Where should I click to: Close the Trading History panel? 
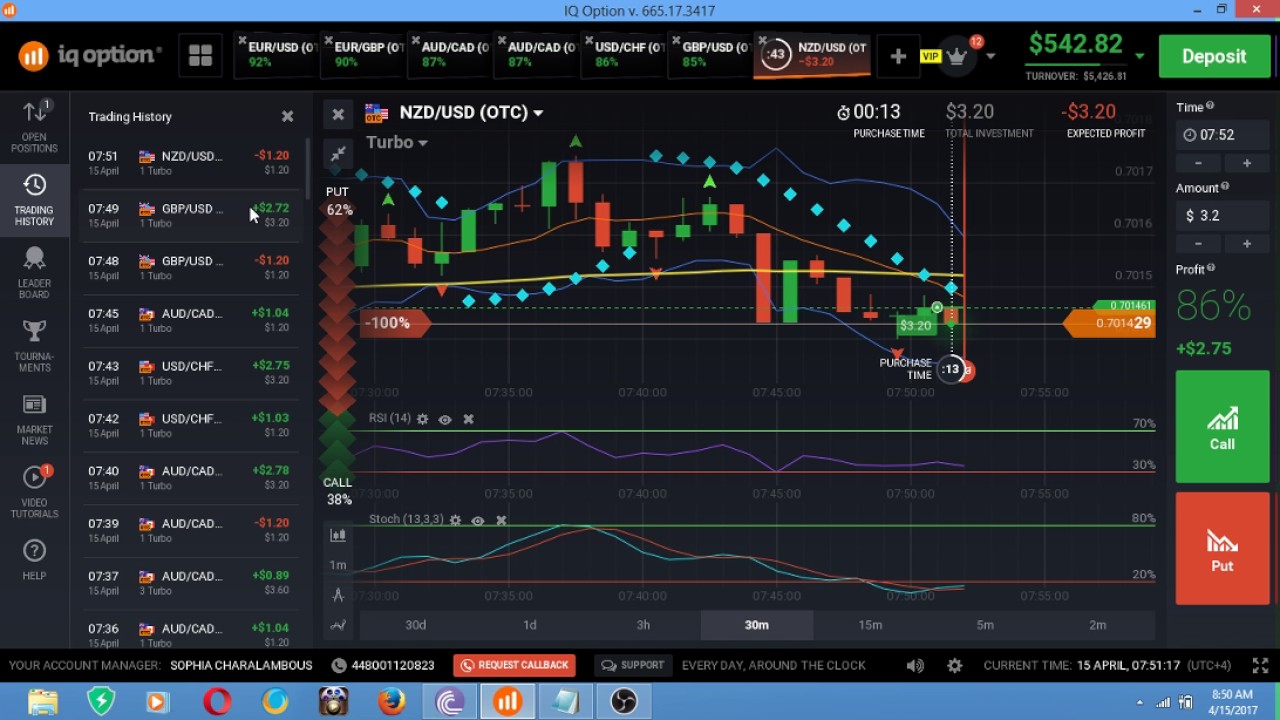(287, 116)
